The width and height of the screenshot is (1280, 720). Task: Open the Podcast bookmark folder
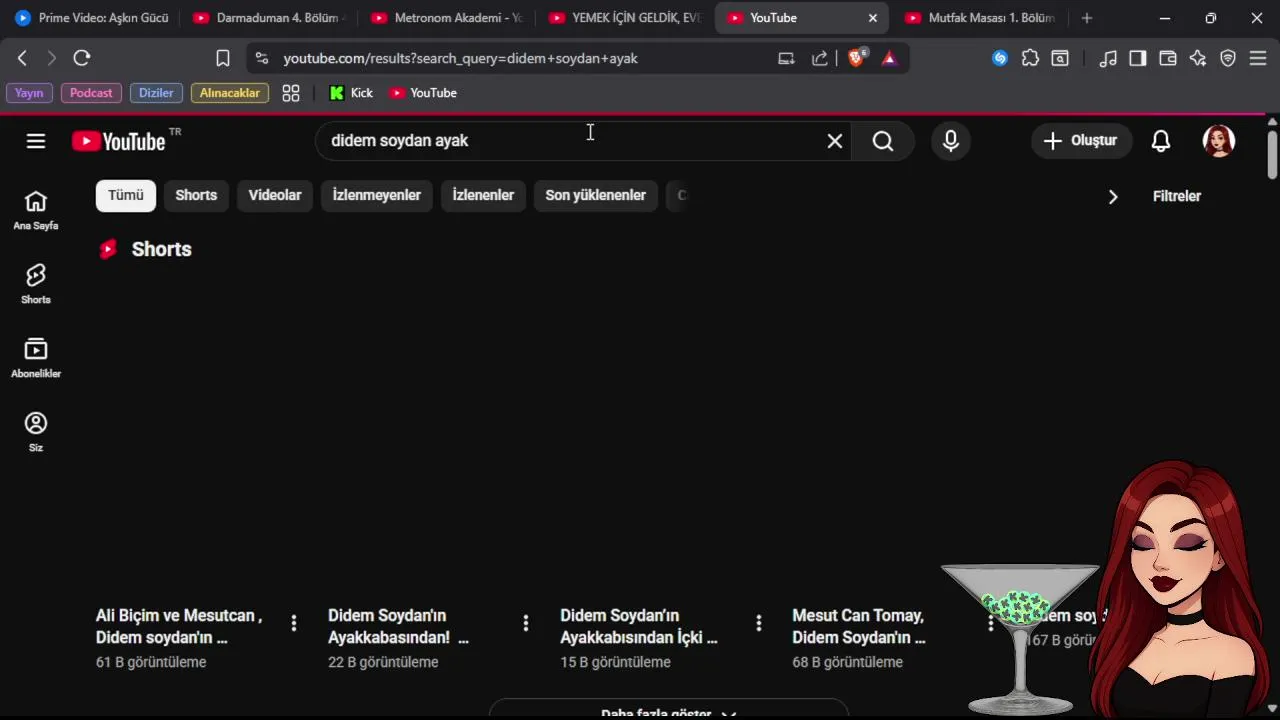pyautogui.click(x=91, y=93)
